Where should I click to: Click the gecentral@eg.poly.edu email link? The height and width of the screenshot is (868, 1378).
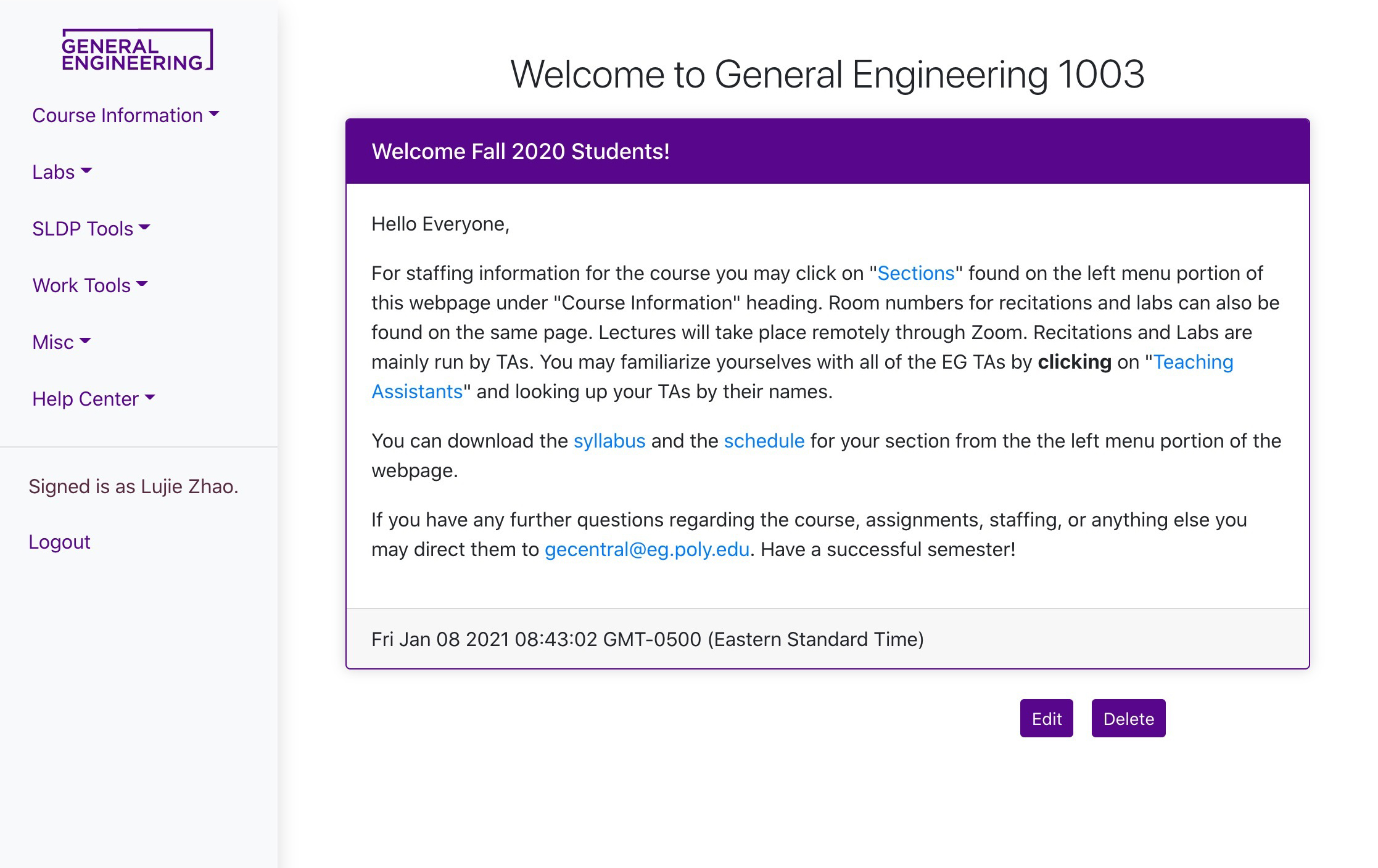click(646, 549)
